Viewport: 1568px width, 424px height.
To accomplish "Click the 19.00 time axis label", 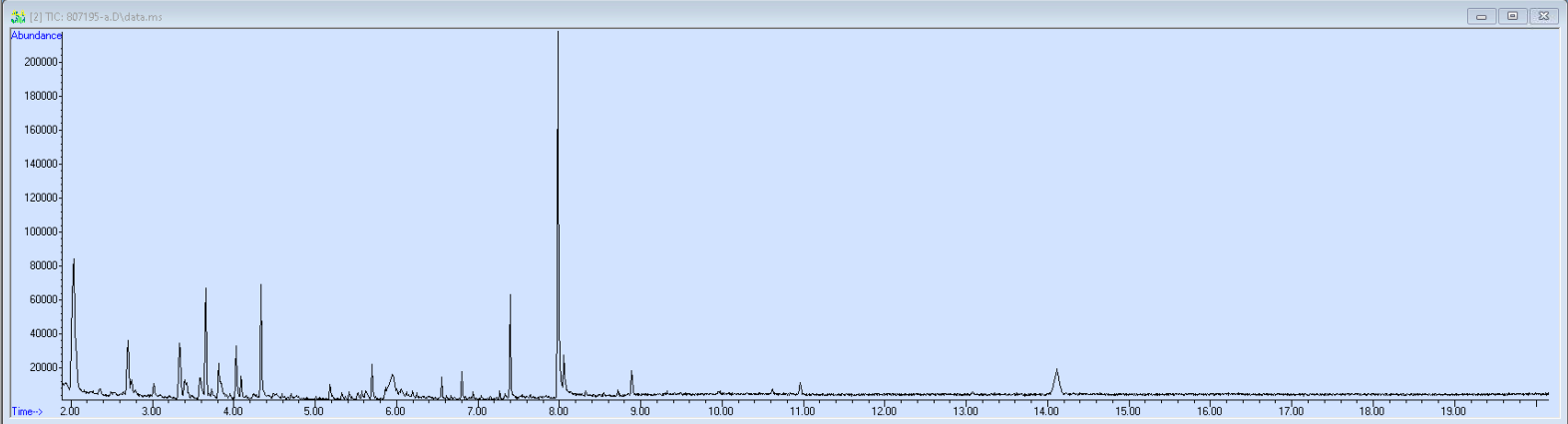I will [x=1453, y=411].
